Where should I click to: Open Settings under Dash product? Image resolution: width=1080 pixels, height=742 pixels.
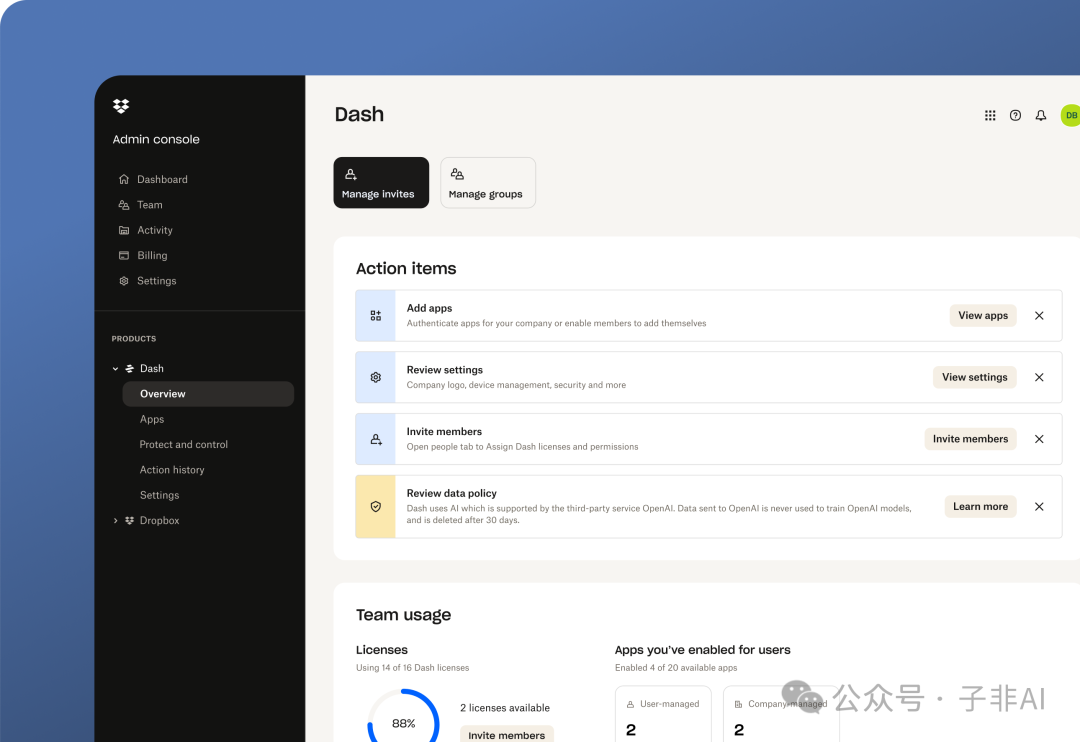(159, 495)
